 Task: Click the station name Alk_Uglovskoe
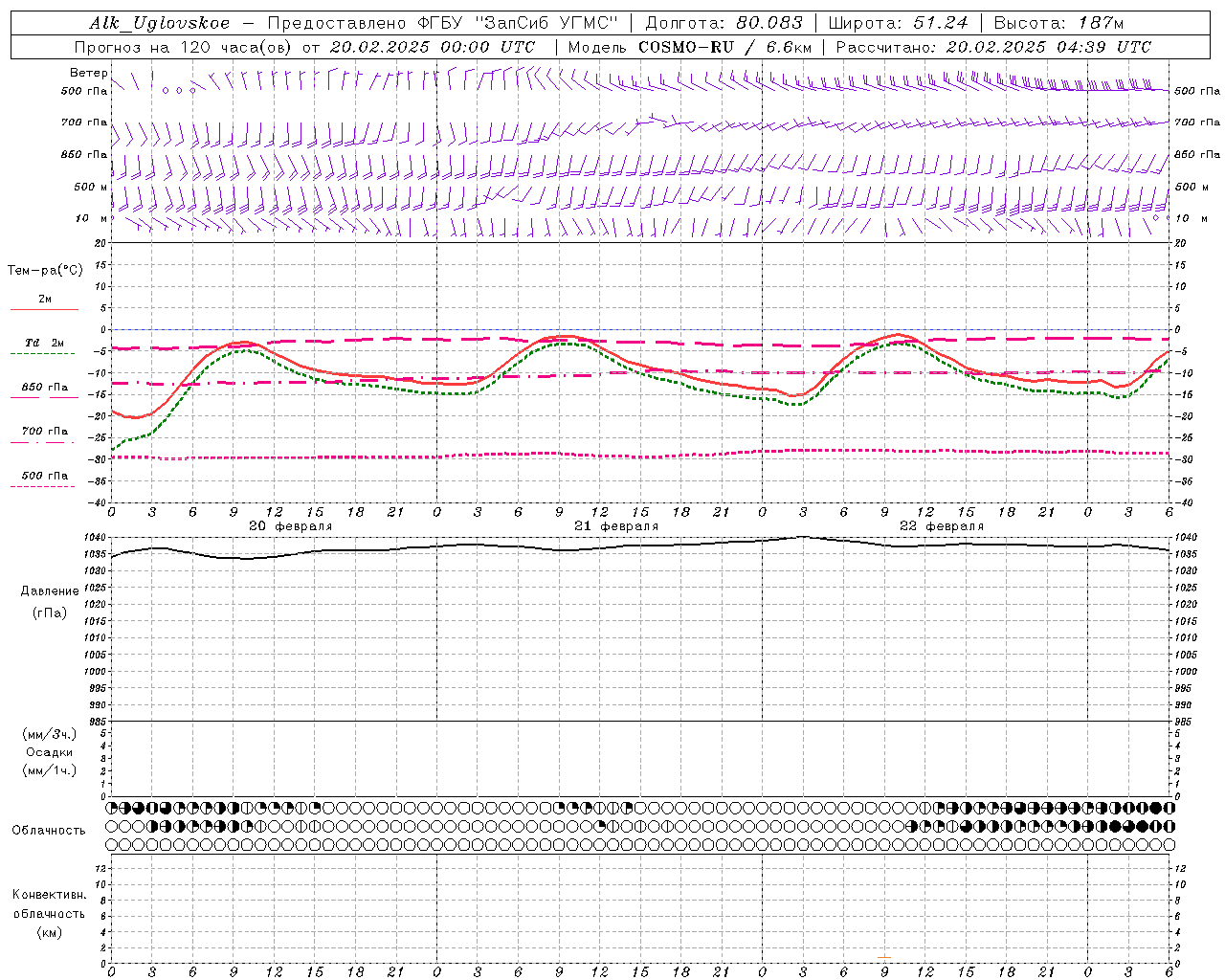point(160,23)
